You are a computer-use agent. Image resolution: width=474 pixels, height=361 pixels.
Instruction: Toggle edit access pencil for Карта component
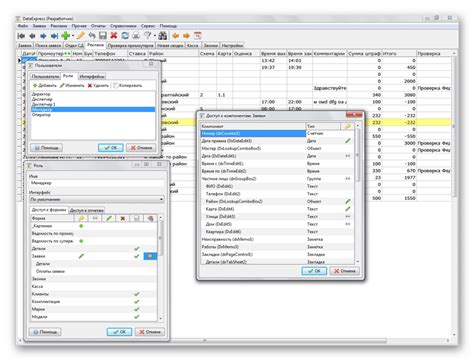coord(348,209)
